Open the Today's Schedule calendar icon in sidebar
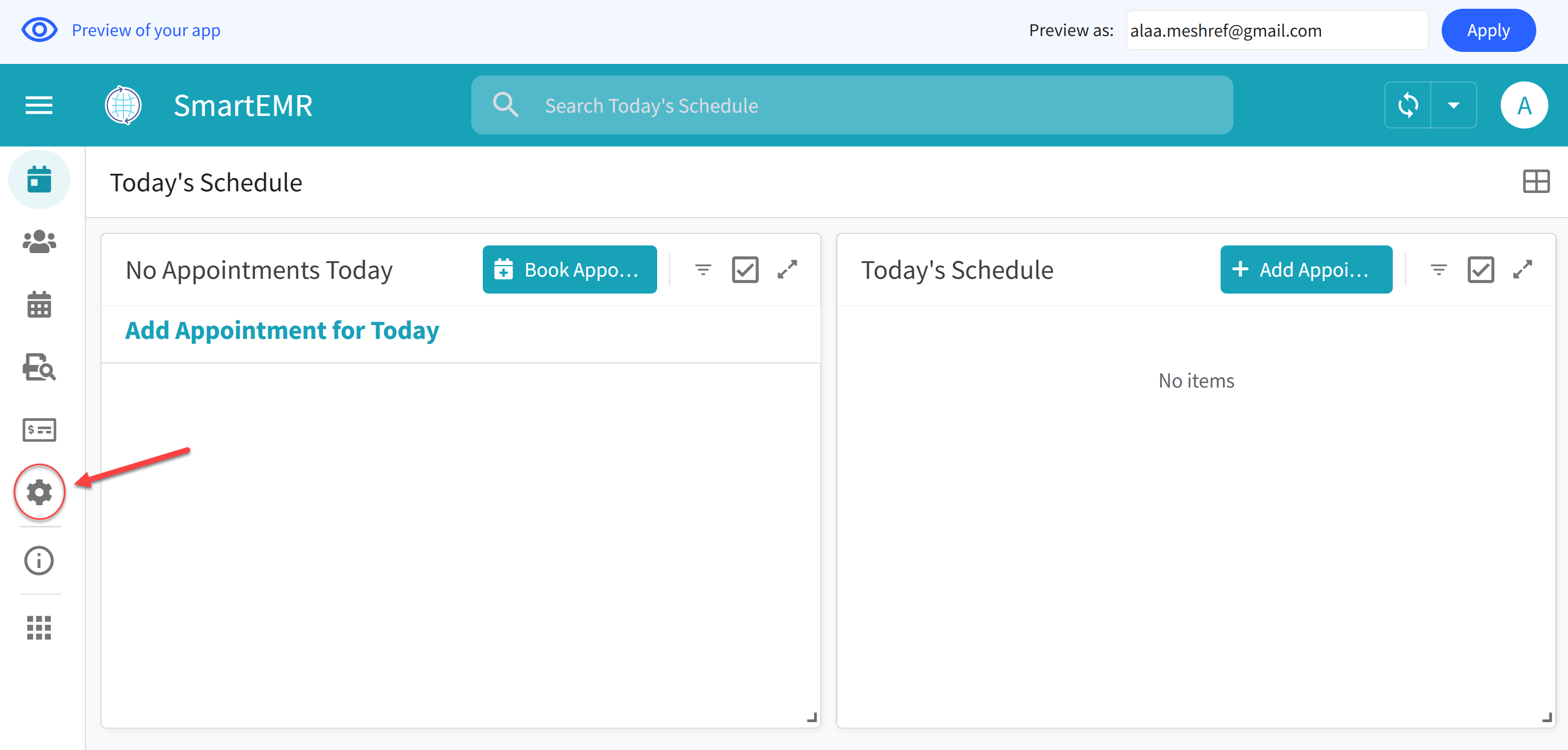Viewport: 1568px width, 750px height. click(38, 180)
